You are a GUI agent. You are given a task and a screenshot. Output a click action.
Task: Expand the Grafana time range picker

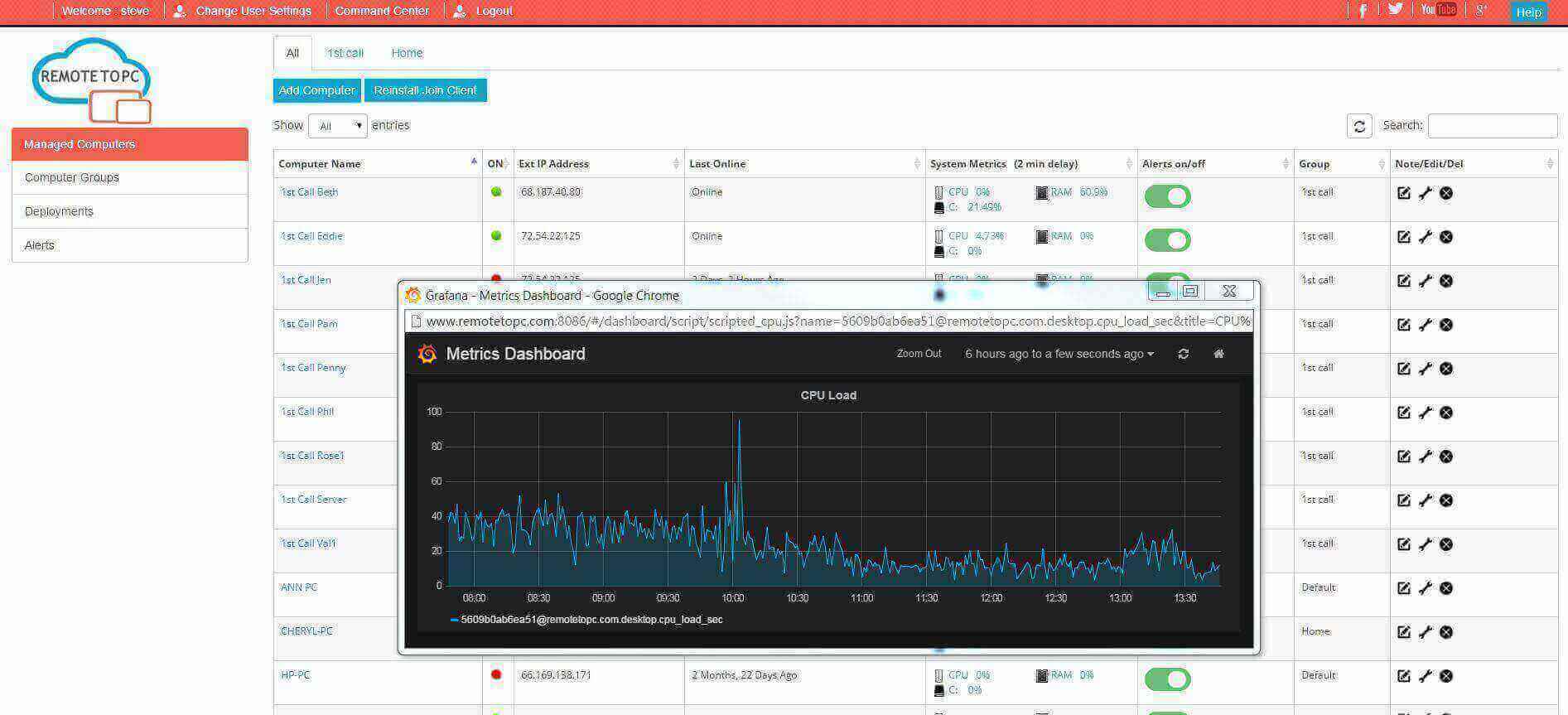tap(1059, 354)
